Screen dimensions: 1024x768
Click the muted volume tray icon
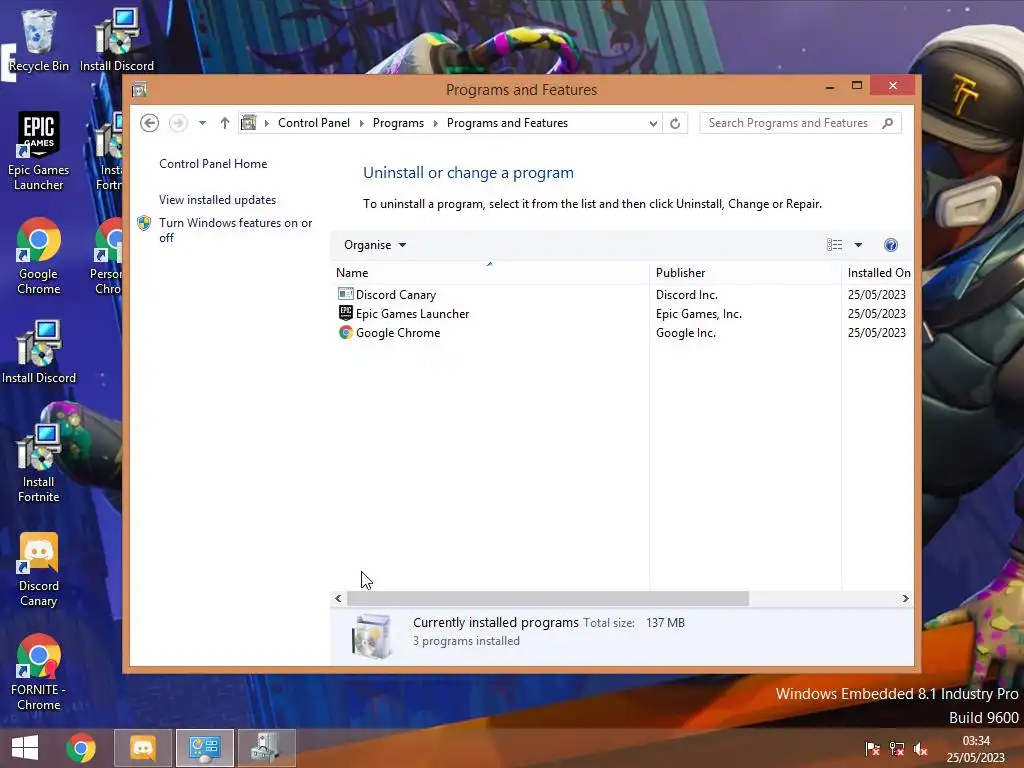click(x=921, y=749)
